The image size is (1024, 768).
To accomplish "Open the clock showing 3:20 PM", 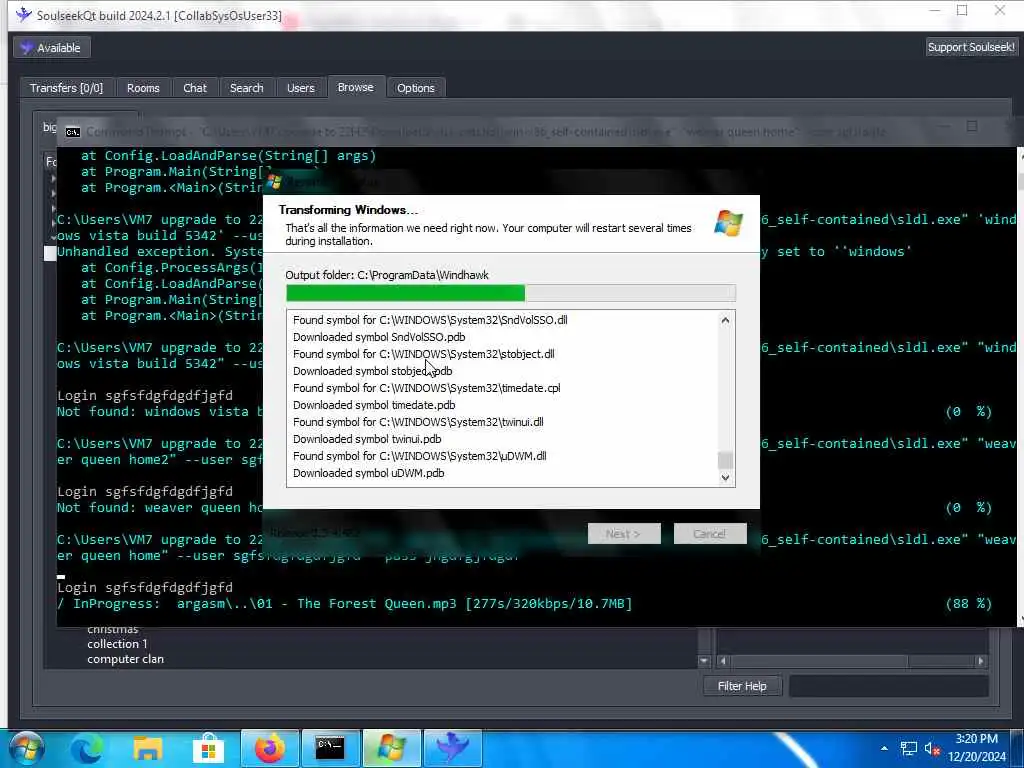I will pyautogui.click(x=976, y=739).
